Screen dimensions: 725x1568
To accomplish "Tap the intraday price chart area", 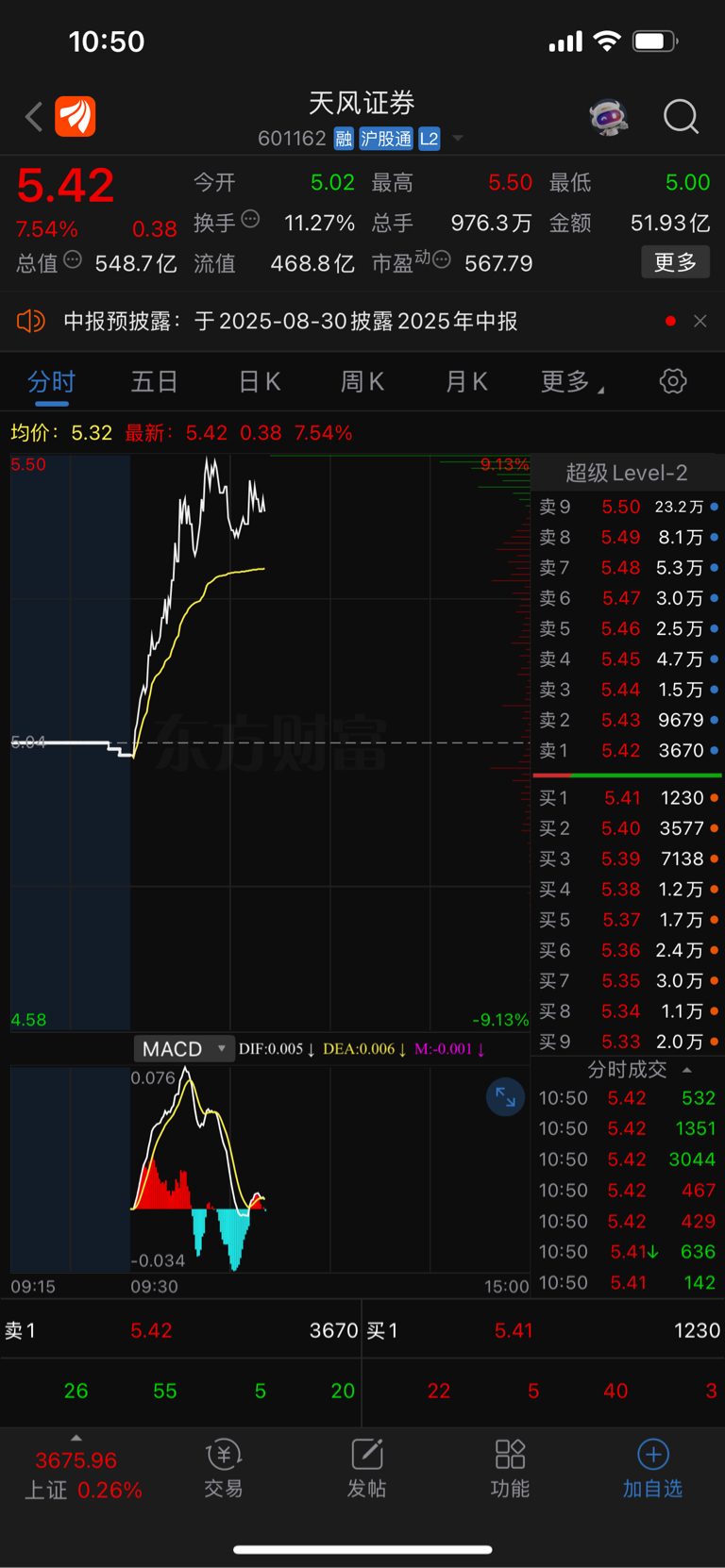I will 270,742.
